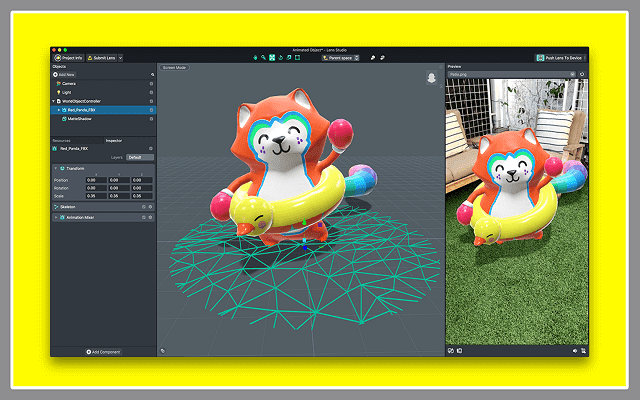Open the Parent space dropdown

(342, 58)
